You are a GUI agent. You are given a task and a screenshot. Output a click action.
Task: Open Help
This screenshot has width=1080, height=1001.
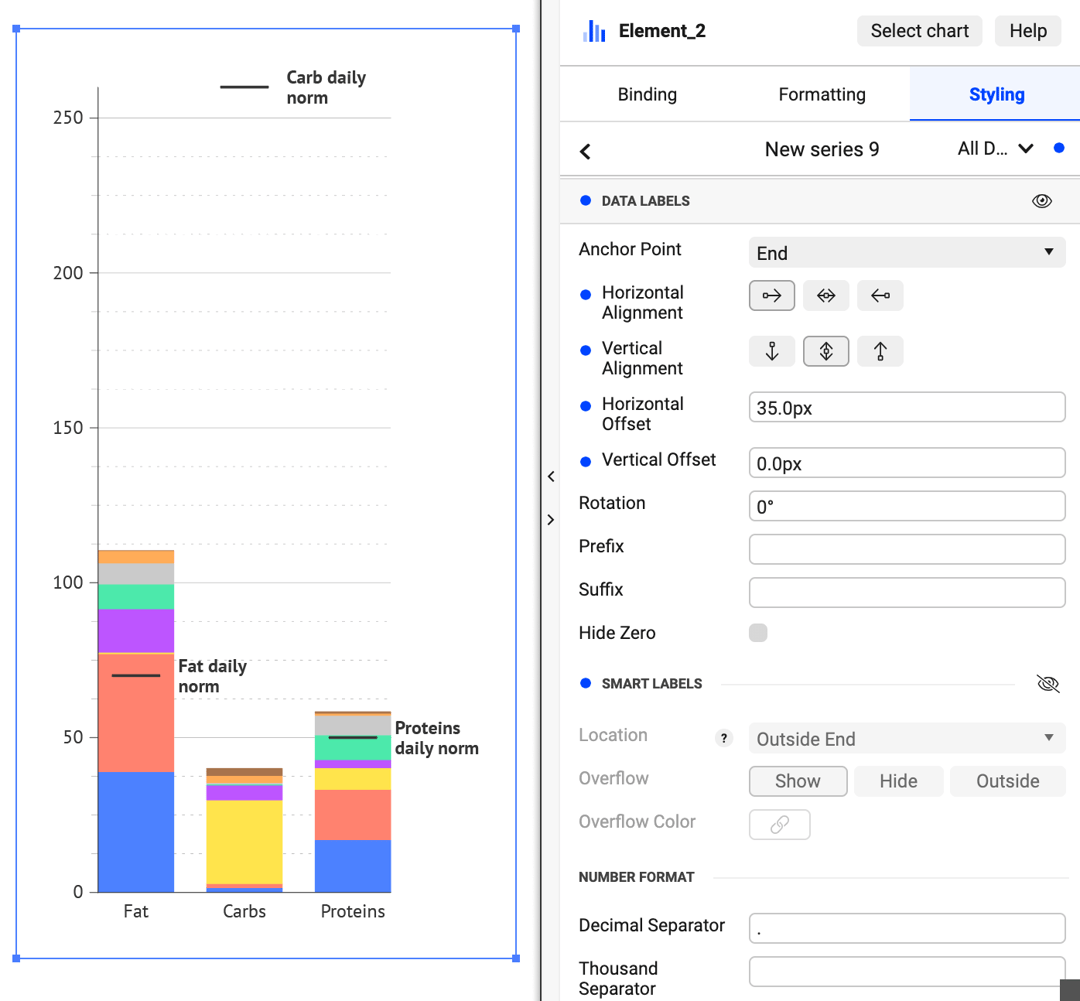click(1027, 31)
